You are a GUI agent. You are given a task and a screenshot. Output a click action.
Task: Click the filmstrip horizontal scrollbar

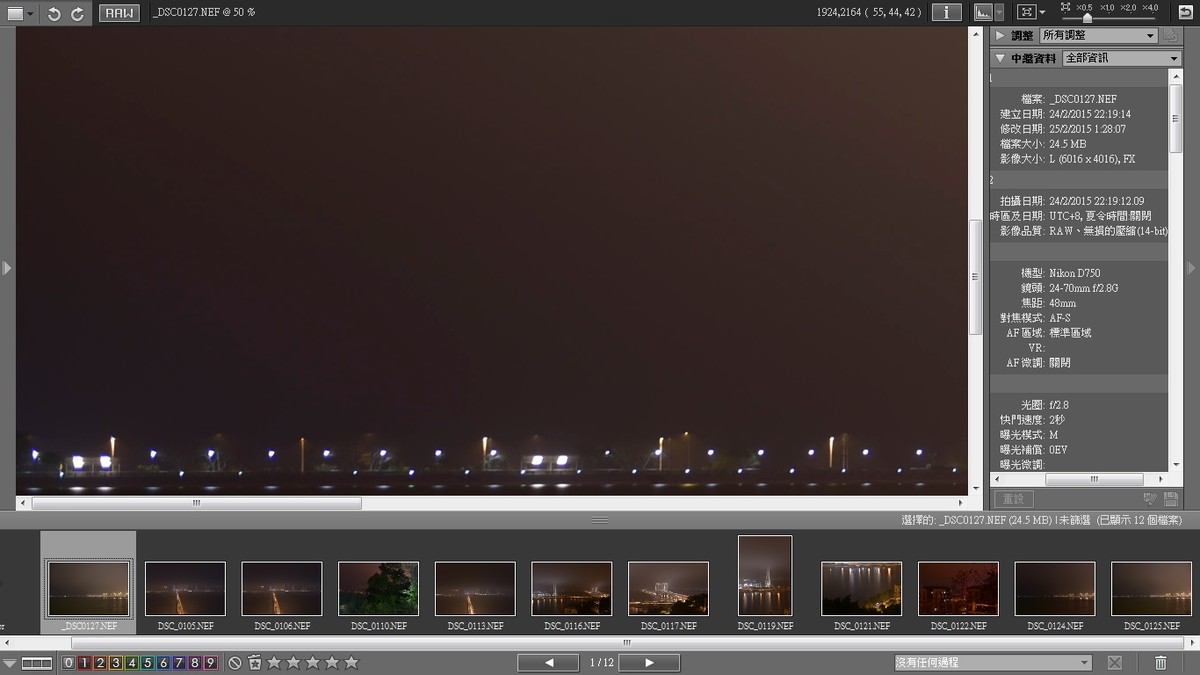pos(627,642)
